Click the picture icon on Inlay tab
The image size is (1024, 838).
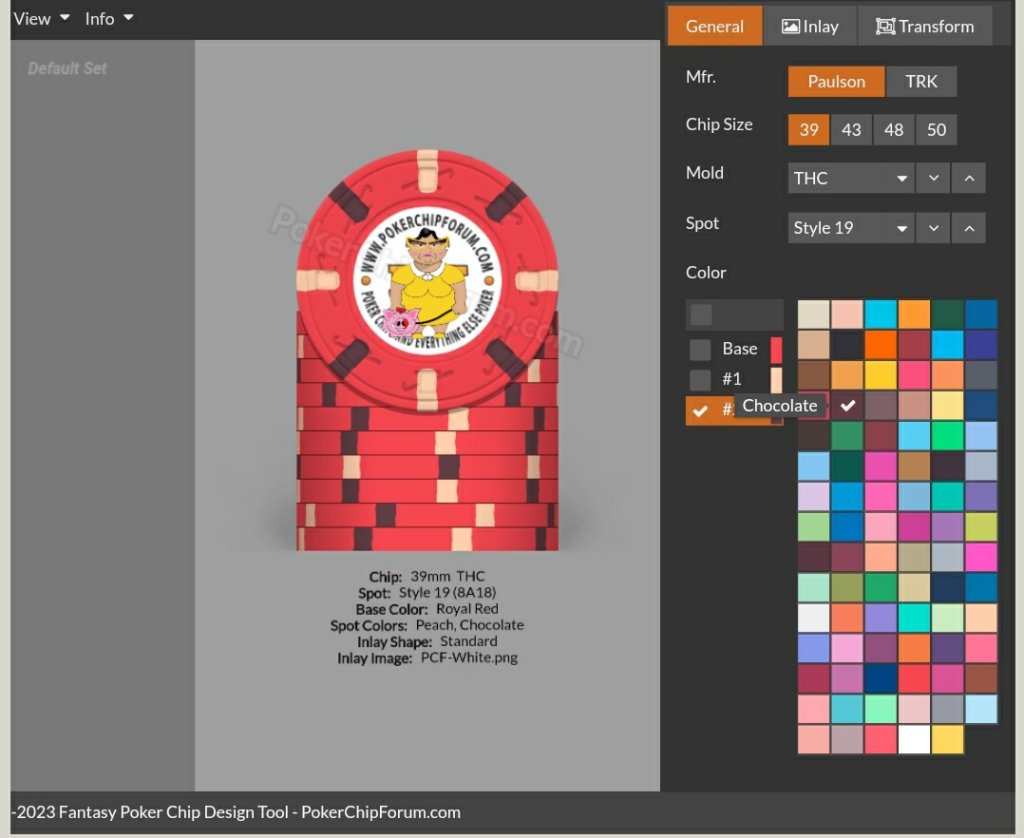[790, 26]
